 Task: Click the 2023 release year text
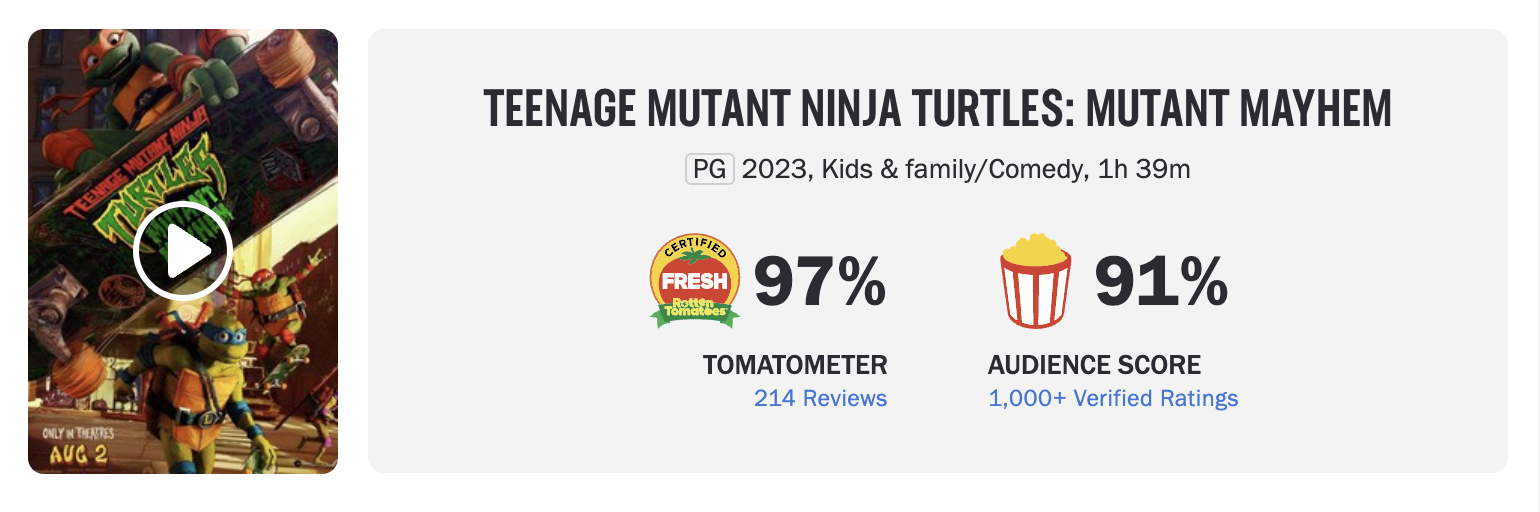pos(775,169)
